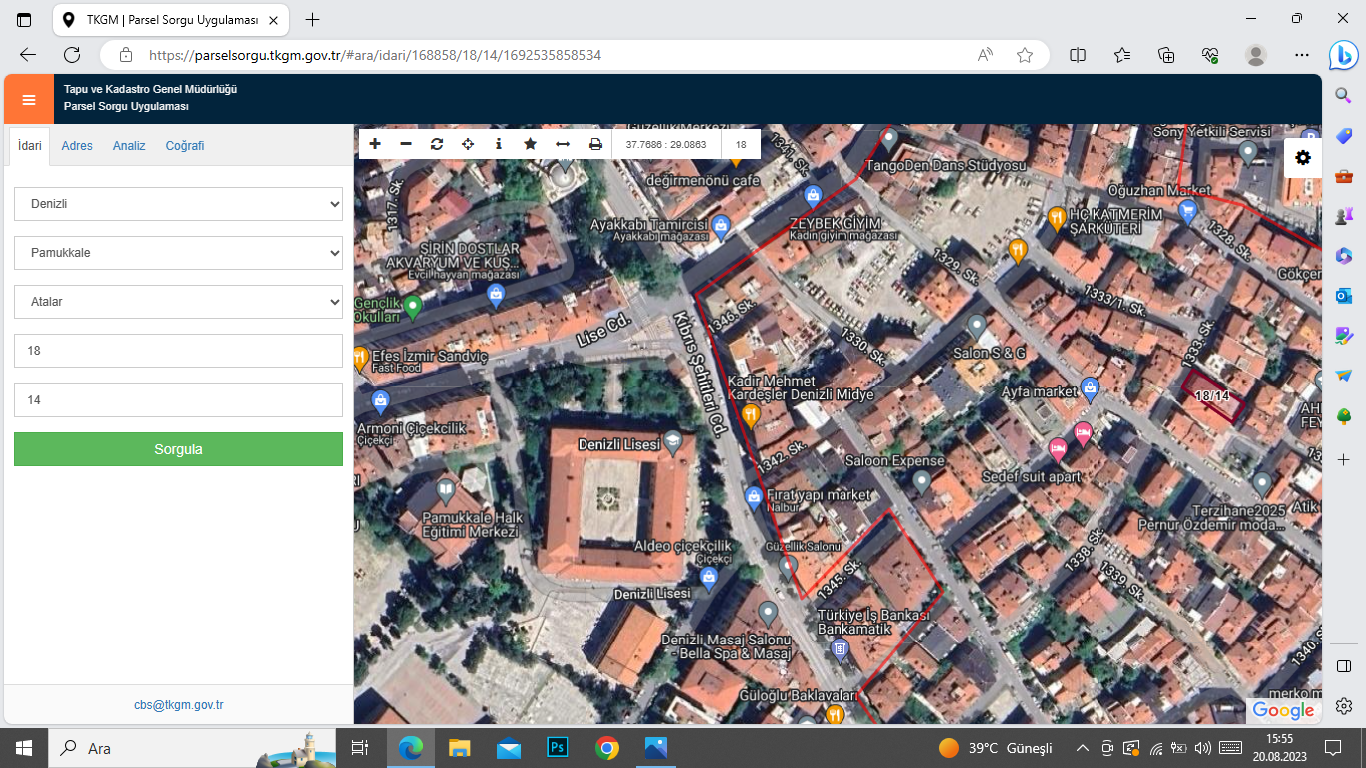Image resolution: width=1366 pixels, height=768 pixels.
Task: Open the Bing chat sidebar button
Action: click(1343, 55)
